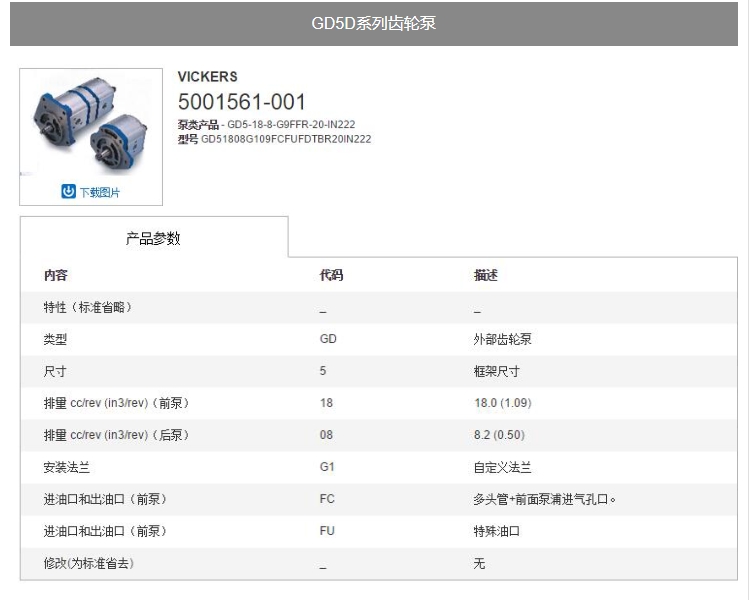Click model GD51808G109FCFUFDTBR20IN222
This screenshot has width=750, height=600.
(x=286, y=139)
